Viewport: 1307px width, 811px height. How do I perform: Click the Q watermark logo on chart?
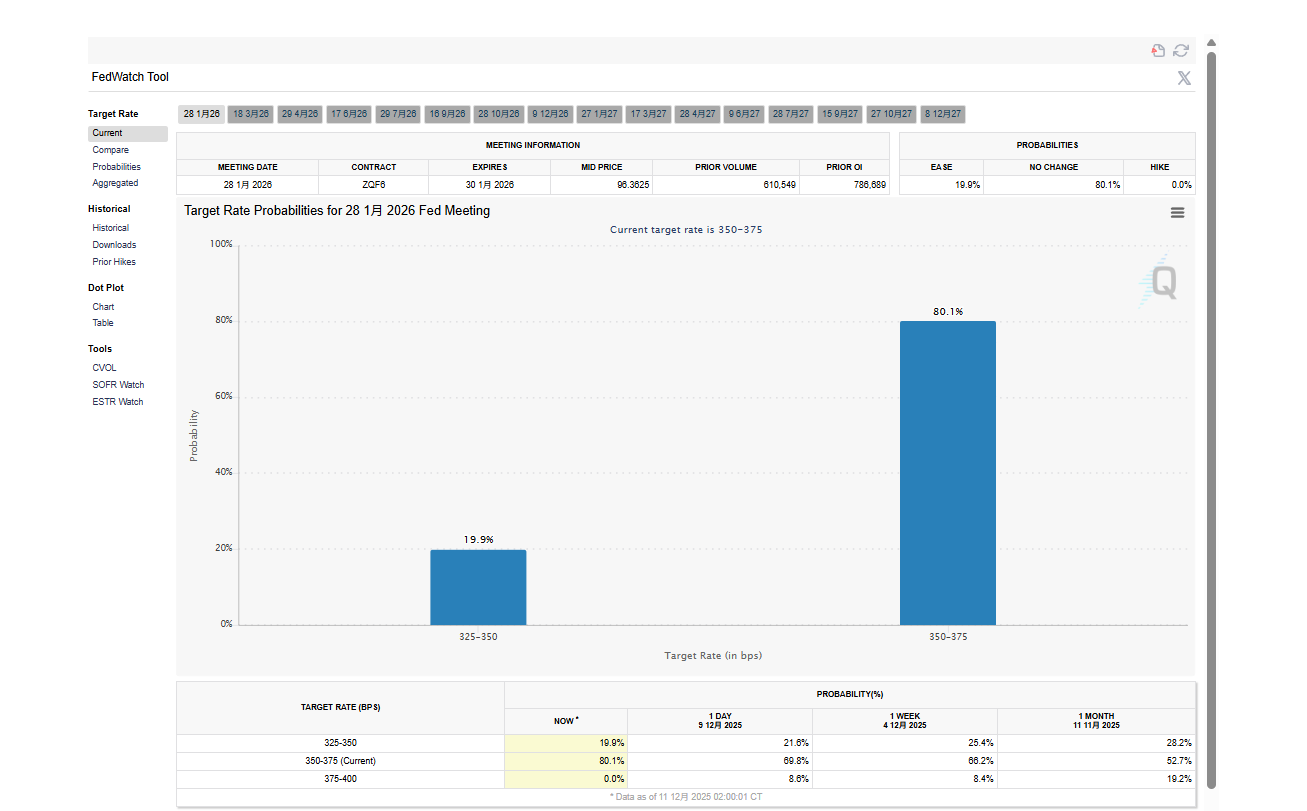tap(1161, 281)
